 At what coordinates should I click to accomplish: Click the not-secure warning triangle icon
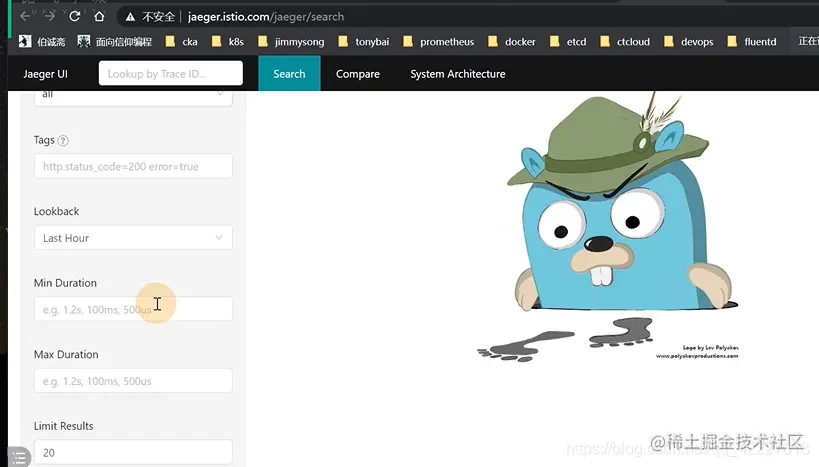coord(131,17)
